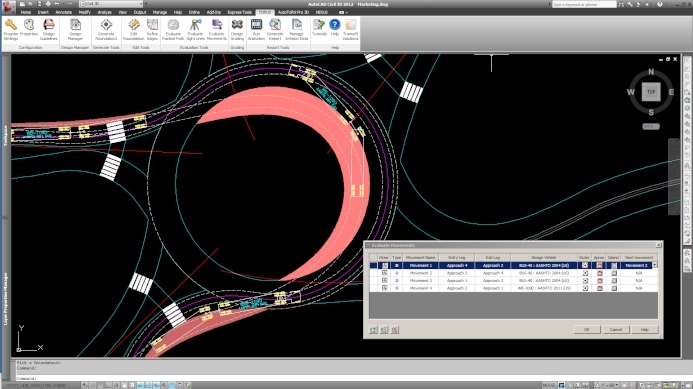Open the WCS dropdown below ViewCube

pos(651,126)
